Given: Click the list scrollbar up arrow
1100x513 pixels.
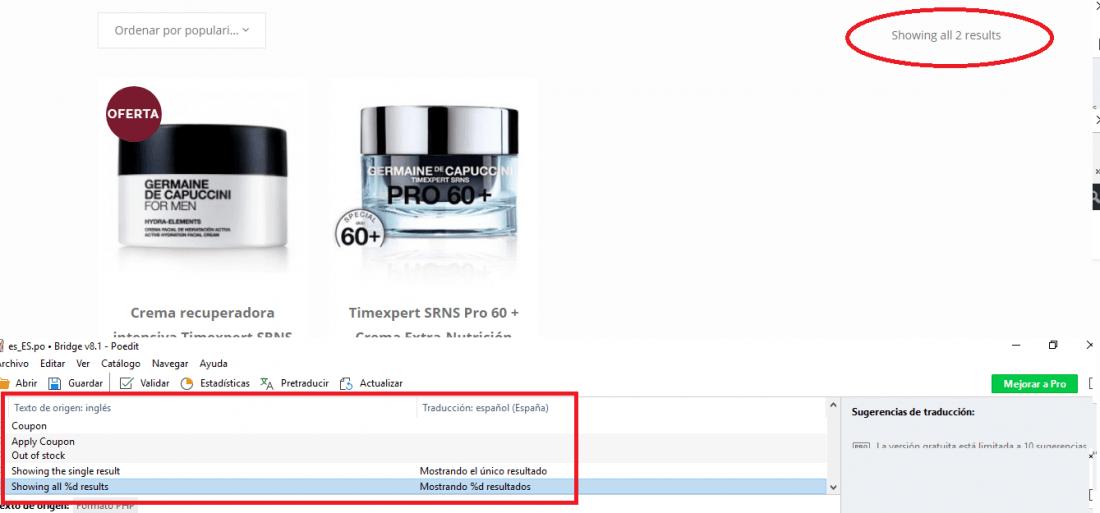Looking at the screenshot, I should click(x=833, y=405).
